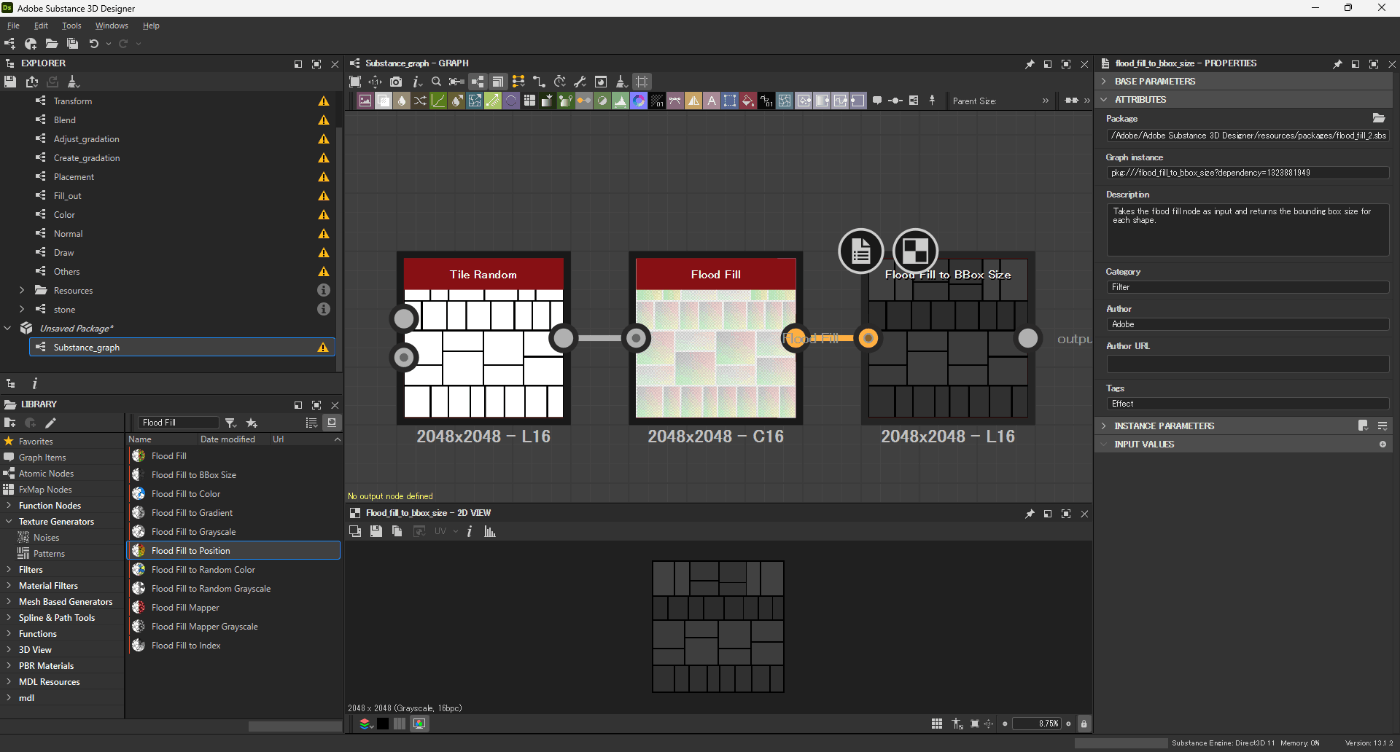This screenshot has width=1400, height=752.
Task: Click the library filter funnel icon
Action: pyautogui.click(x=231, y=423)
